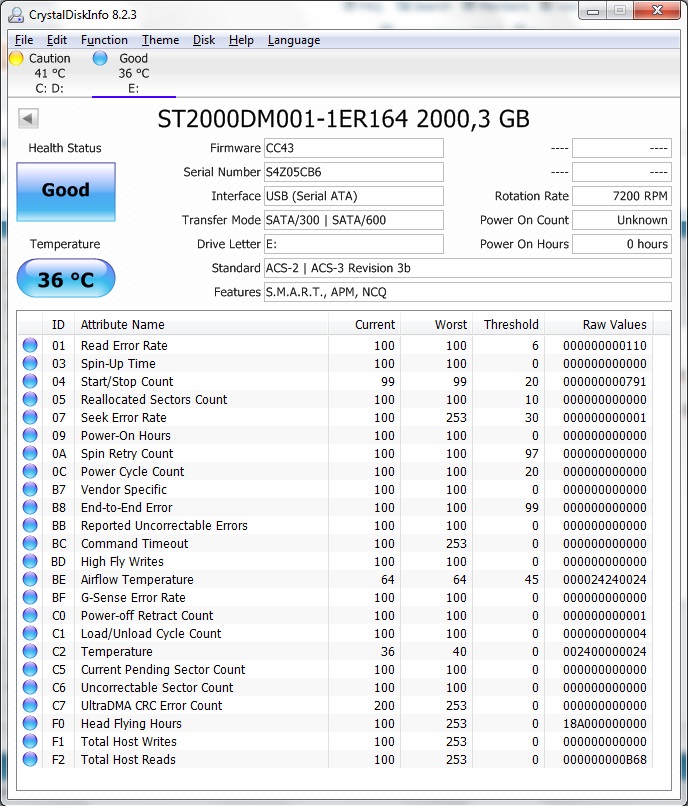Click the Interface field USB (Serial ATA)
This screenshot has width=690, height=810.
[x=354, y=196]
